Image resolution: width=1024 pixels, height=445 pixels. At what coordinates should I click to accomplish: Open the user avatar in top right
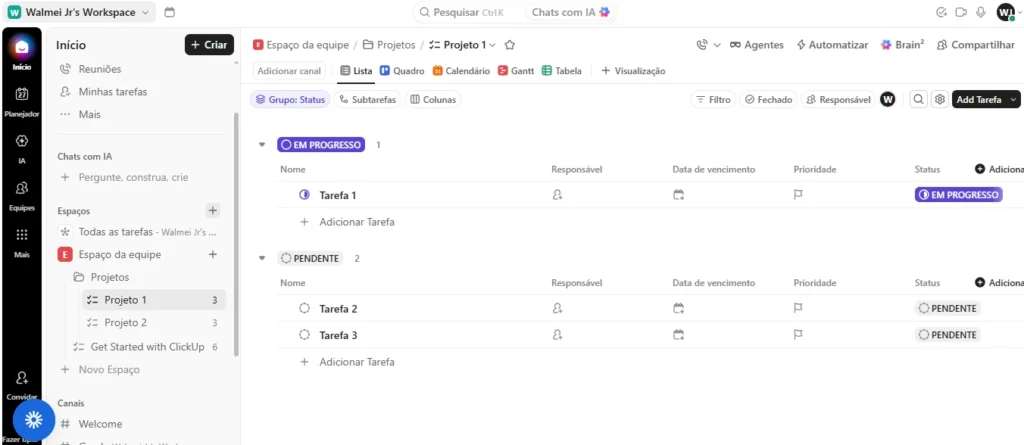[x=1006, y=12]
